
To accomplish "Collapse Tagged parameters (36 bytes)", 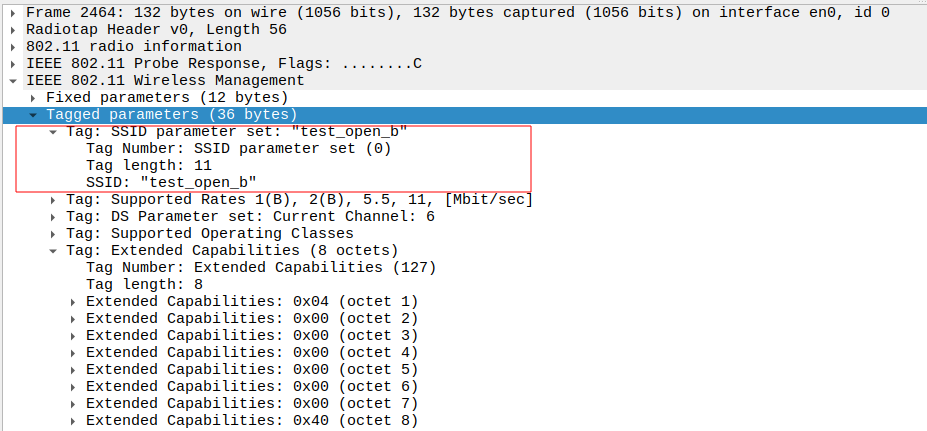I will pyautogui.click(x=33, y=115).
